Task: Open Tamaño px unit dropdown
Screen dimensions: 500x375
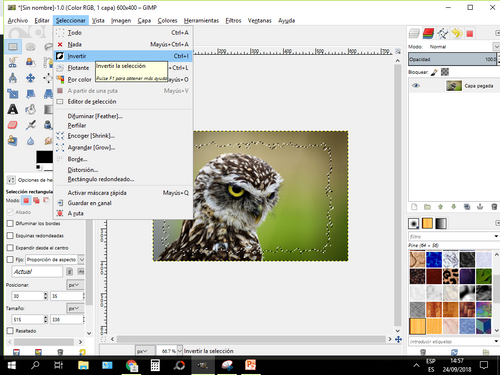Action: 75,308
